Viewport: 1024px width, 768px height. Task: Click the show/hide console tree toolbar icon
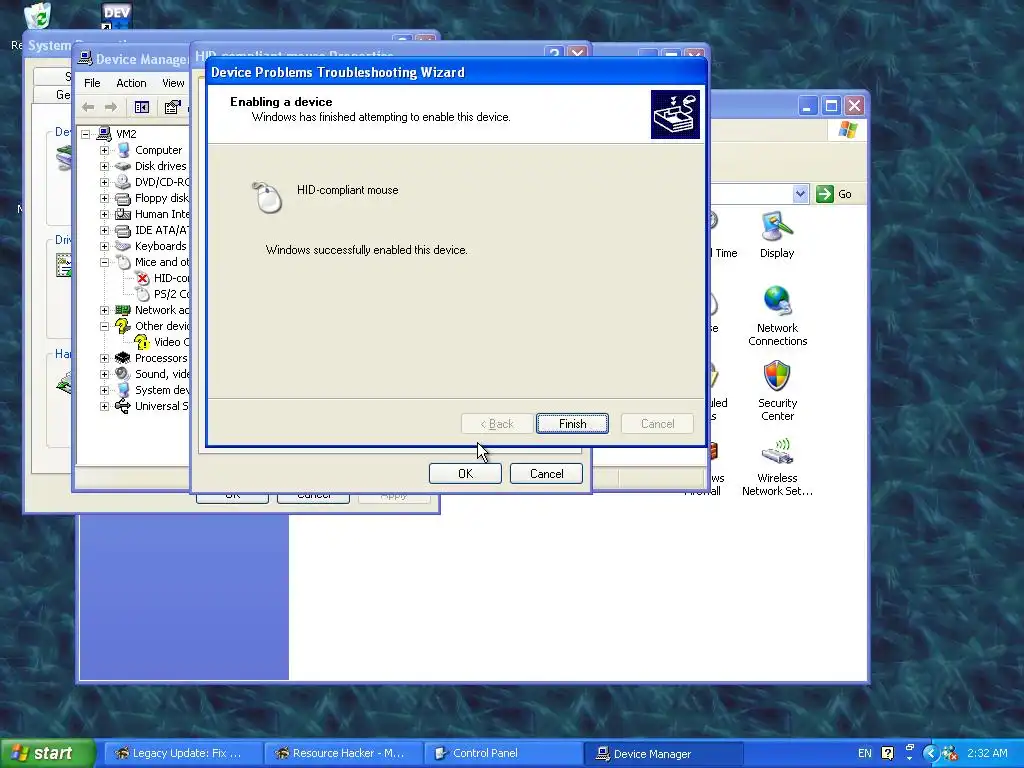(142, 107)
